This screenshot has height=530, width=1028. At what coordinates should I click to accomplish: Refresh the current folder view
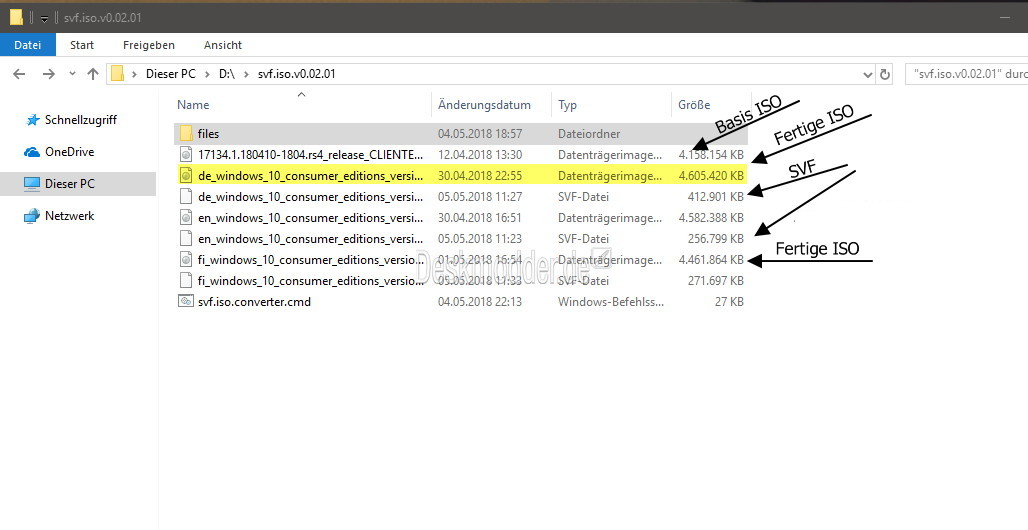(885, 75)
